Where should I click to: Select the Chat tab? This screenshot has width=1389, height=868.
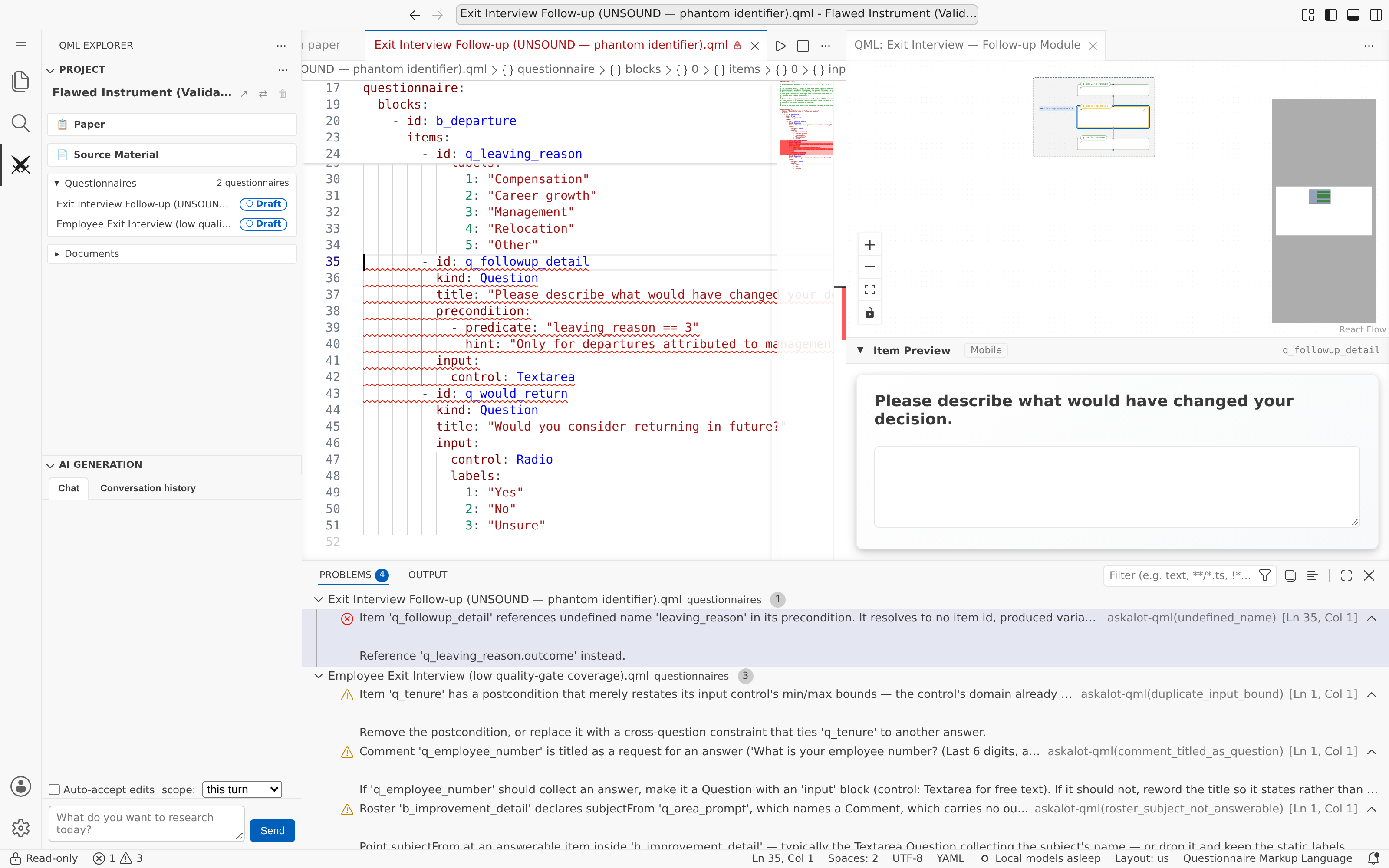point(68,488)
